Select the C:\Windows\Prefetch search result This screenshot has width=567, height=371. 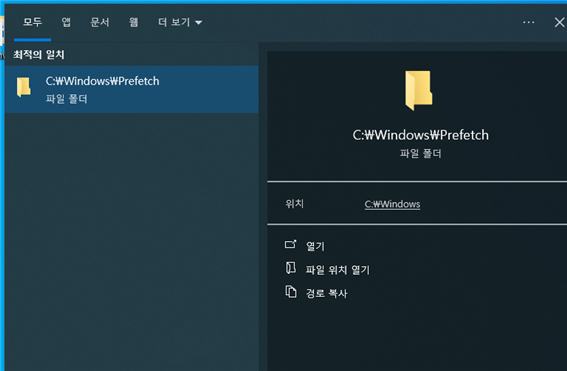[132, 89]
